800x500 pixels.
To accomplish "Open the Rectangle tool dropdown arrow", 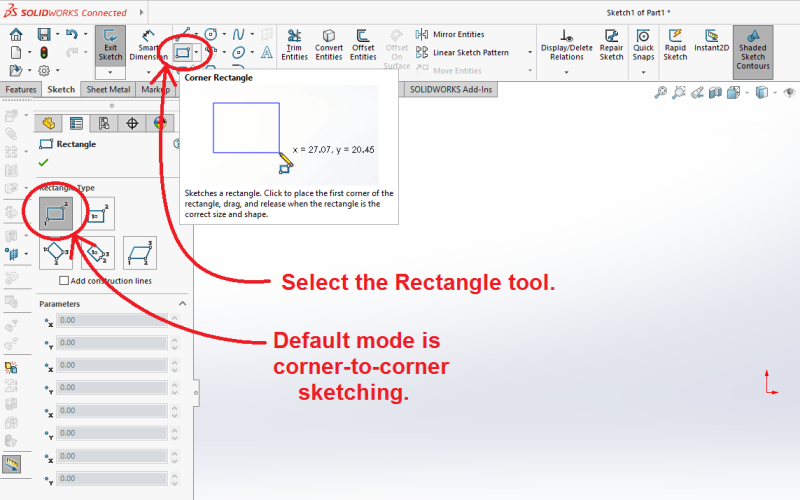I will 196,52.
